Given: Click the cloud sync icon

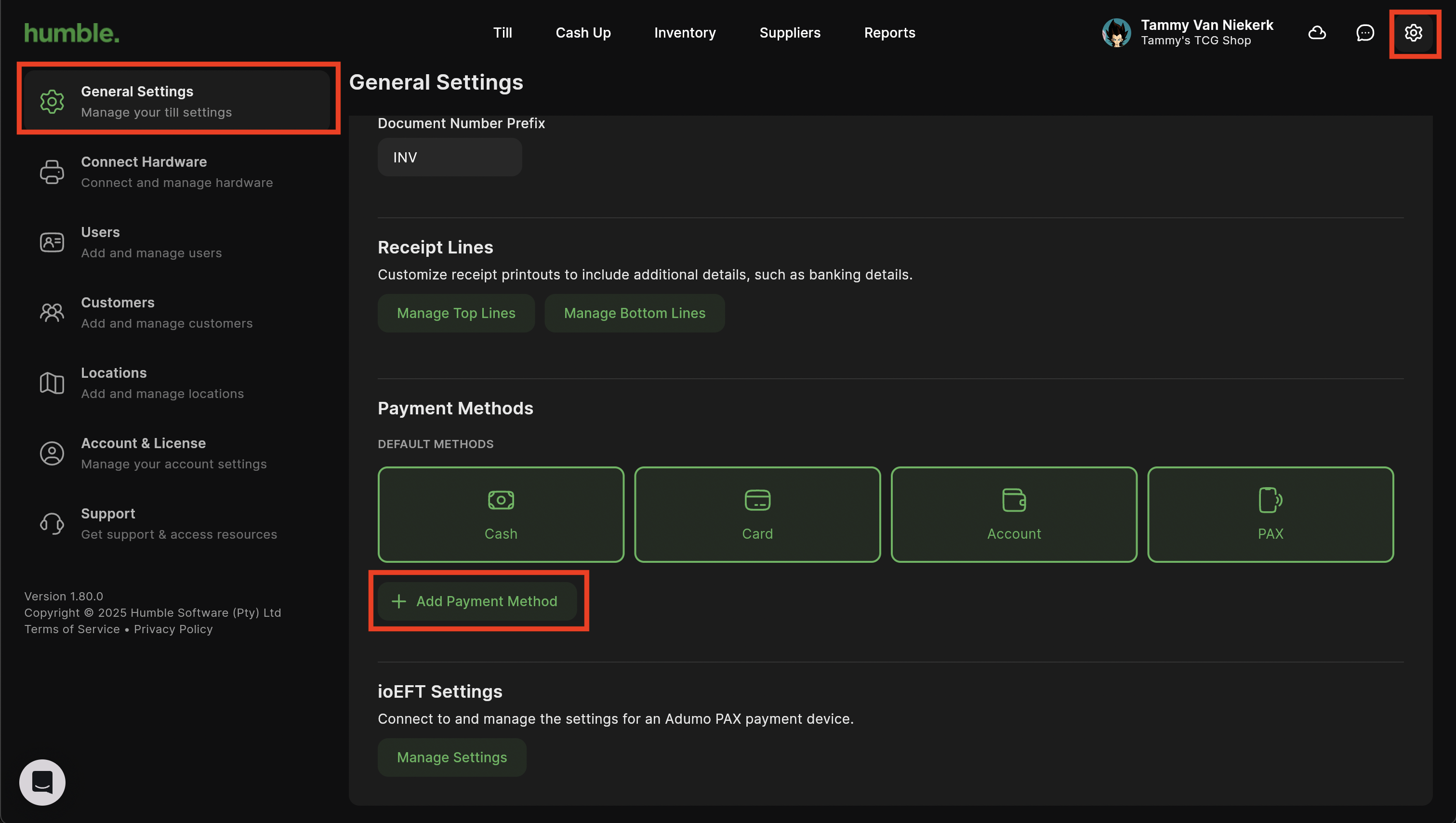Looking at the screenshot, I should 1317,33.
